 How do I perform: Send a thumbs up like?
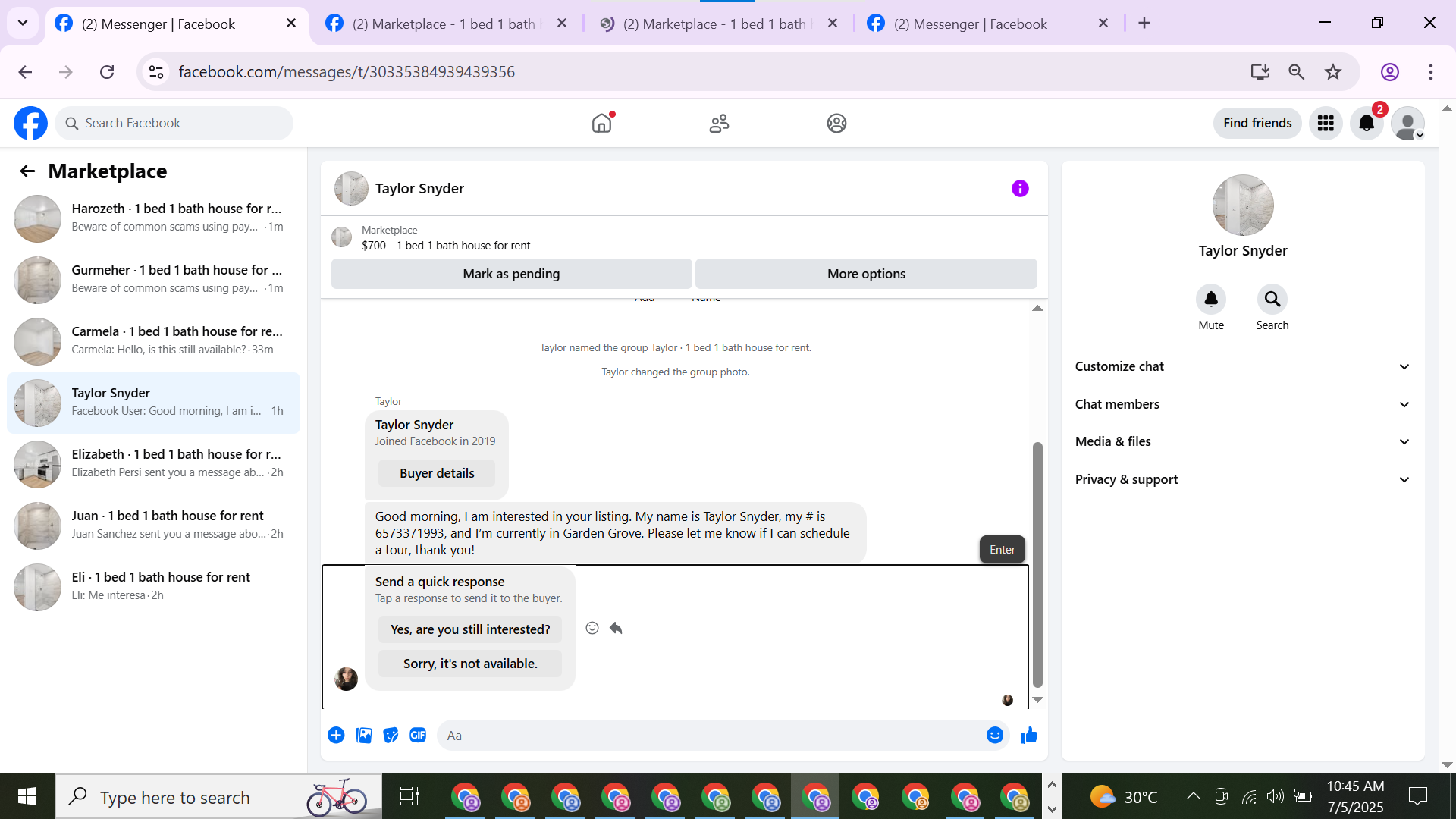coord(1028,735)
